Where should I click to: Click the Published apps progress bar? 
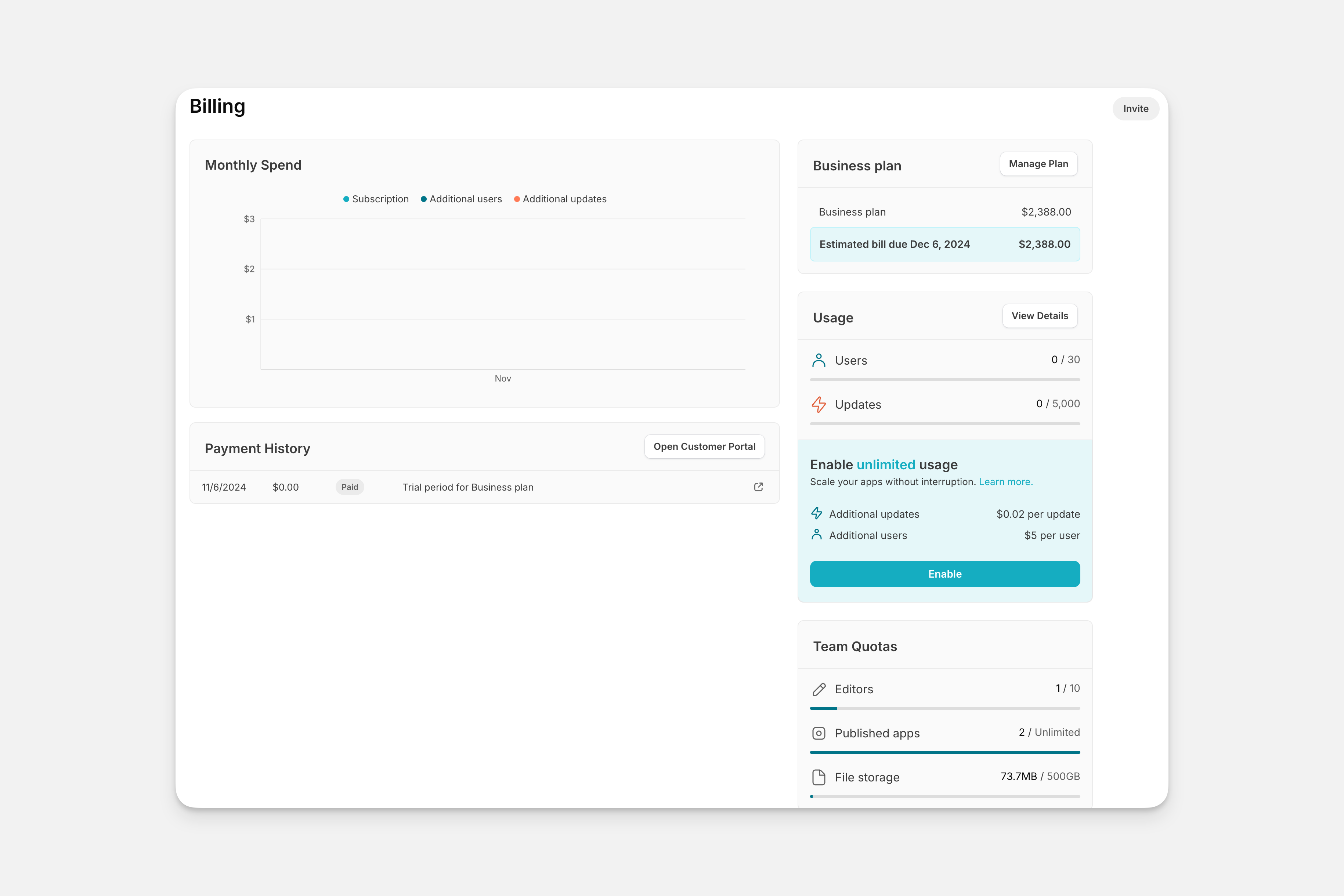[x=944, y=752]
